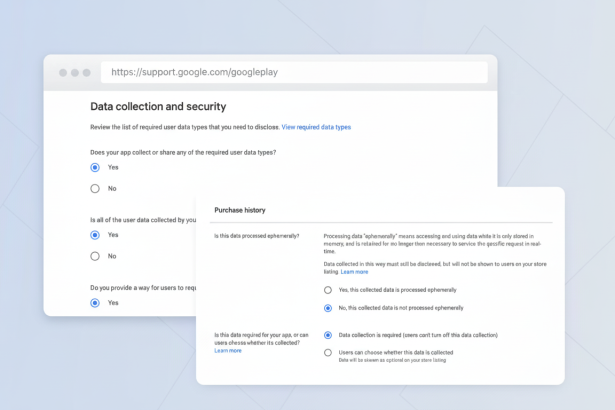Select 'Yes, this collected data is processed ephemerally'
Image resolution: width=615 pixels, height=410 pixels.
coord(328,290)
